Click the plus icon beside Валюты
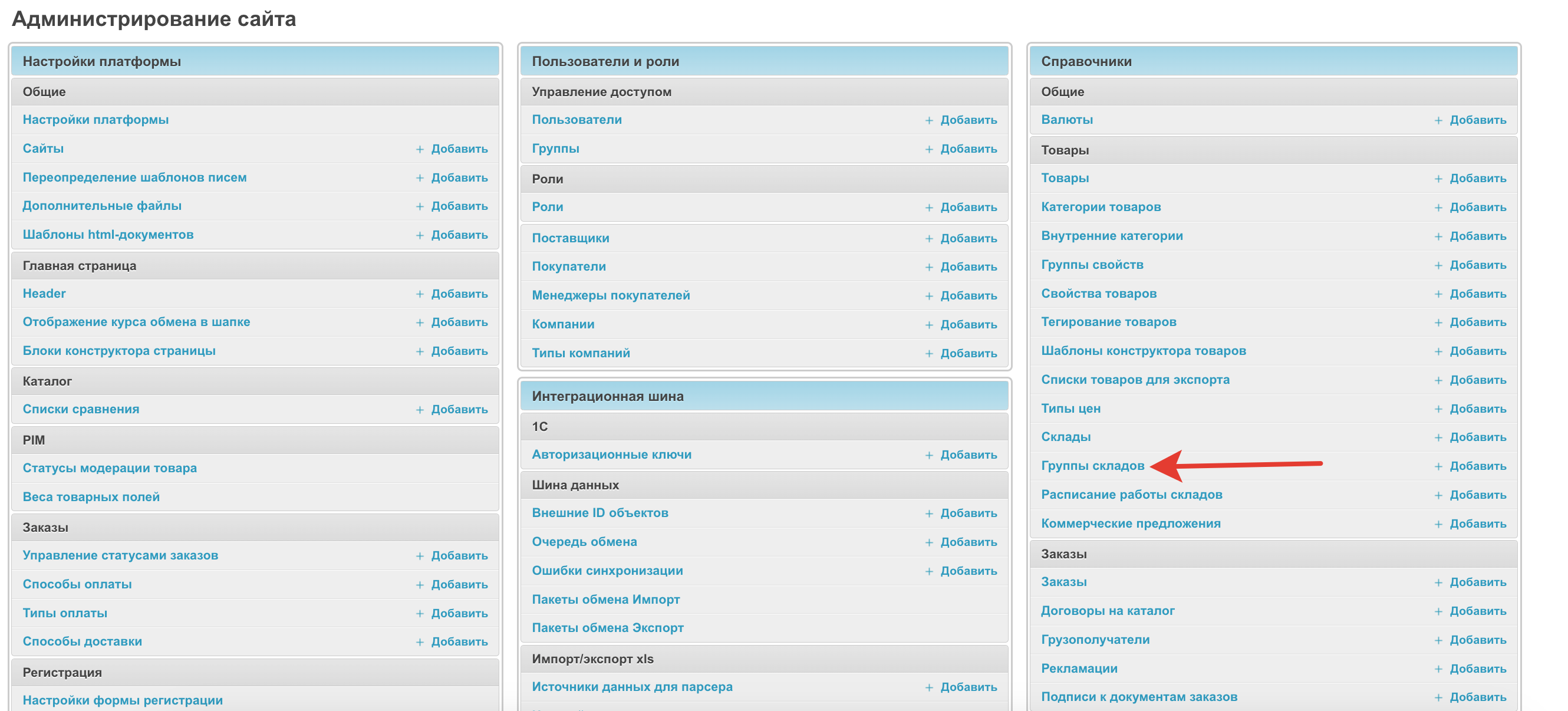The height and width of the screenshot is (711, 1568). click(1438, 120)
